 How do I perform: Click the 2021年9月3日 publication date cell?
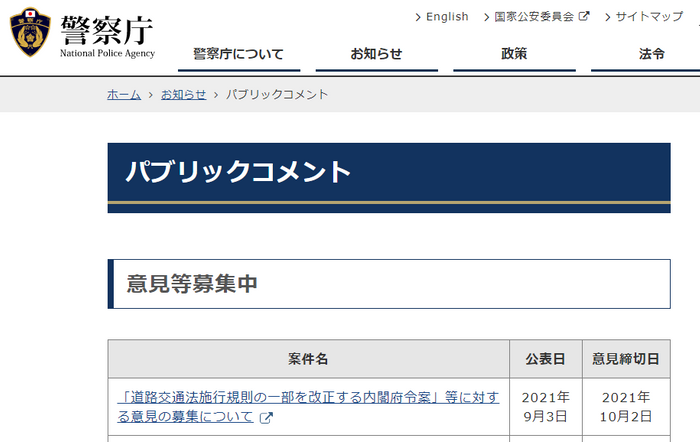545,407
